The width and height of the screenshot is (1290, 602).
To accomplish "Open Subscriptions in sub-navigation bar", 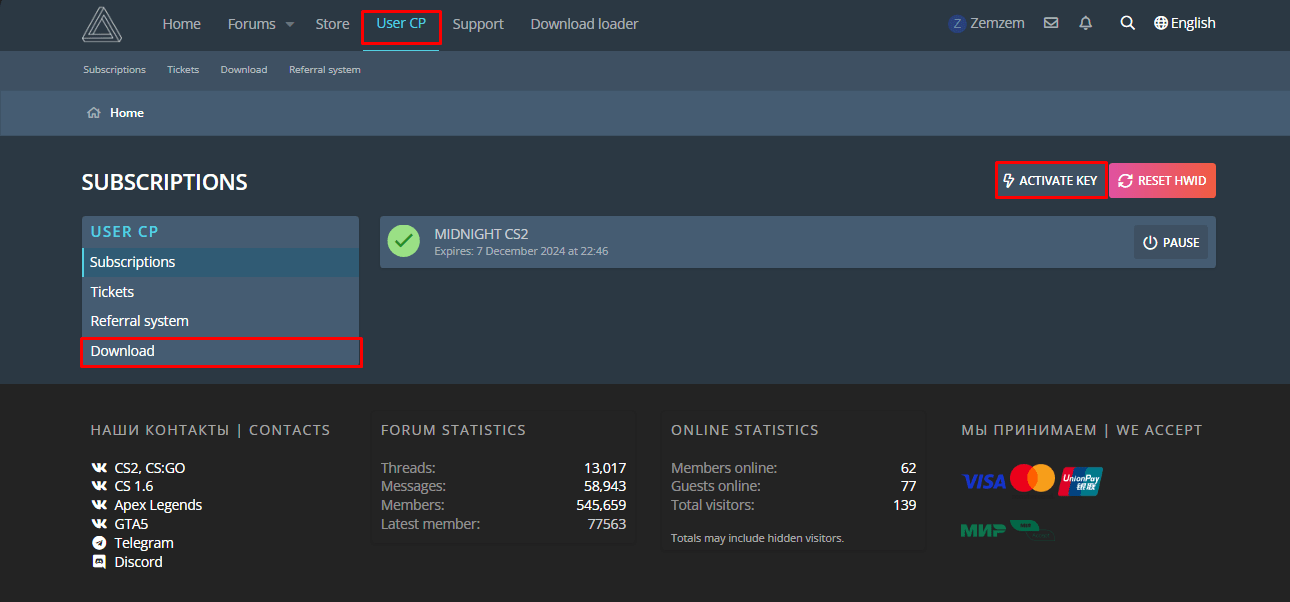I will [x=114, y=70].
